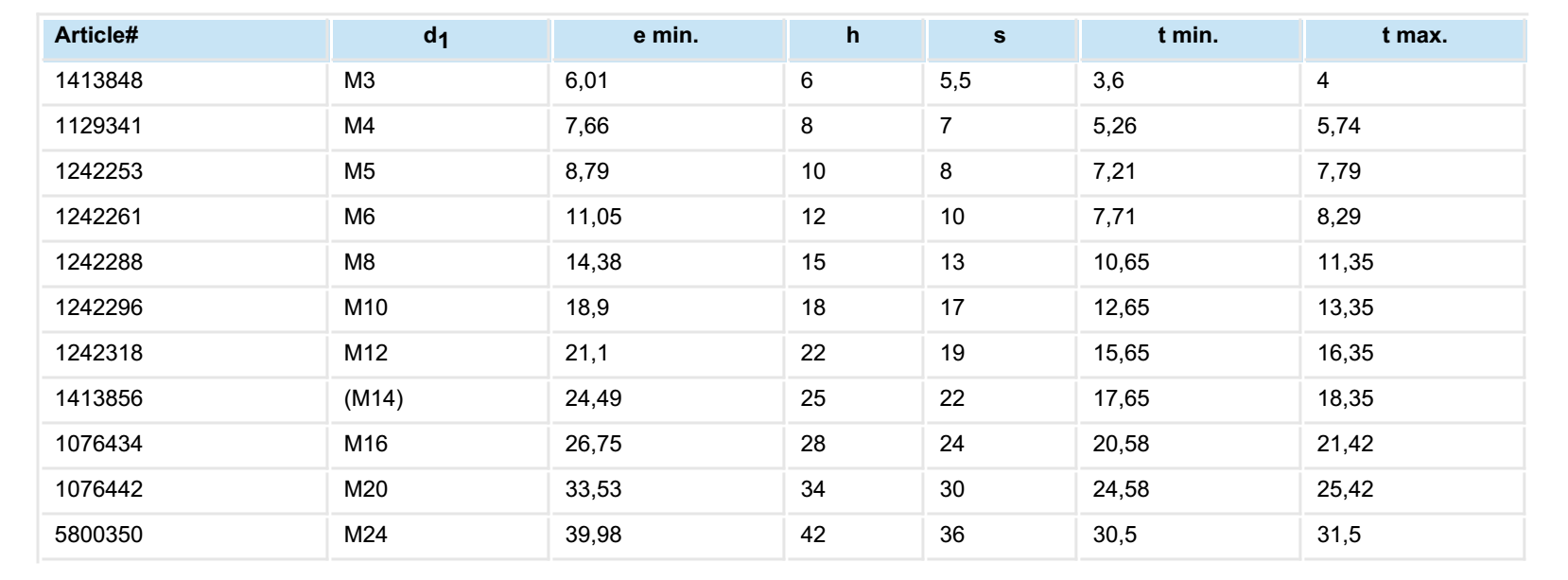This screenshot has width=1568, height=580.
Task: Select article number 1413848
Action: 98,81
